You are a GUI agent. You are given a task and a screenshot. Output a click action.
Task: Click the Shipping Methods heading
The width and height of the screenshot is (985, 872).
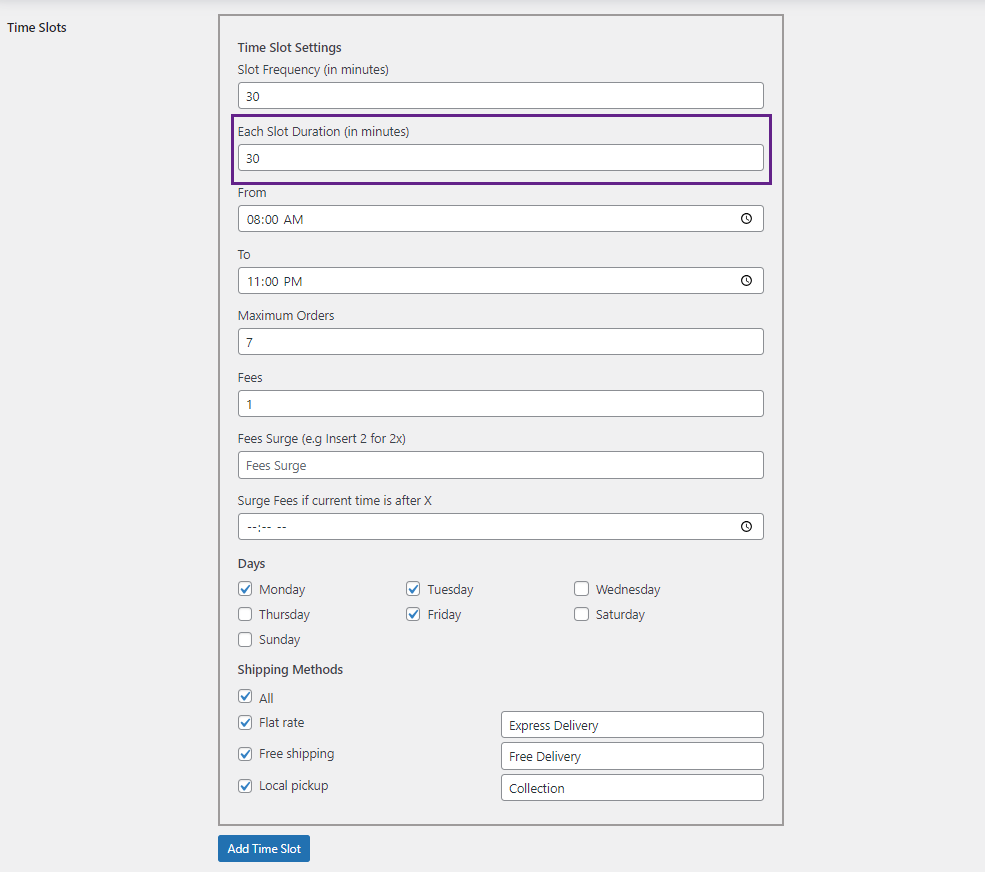[x=290, y=670]
